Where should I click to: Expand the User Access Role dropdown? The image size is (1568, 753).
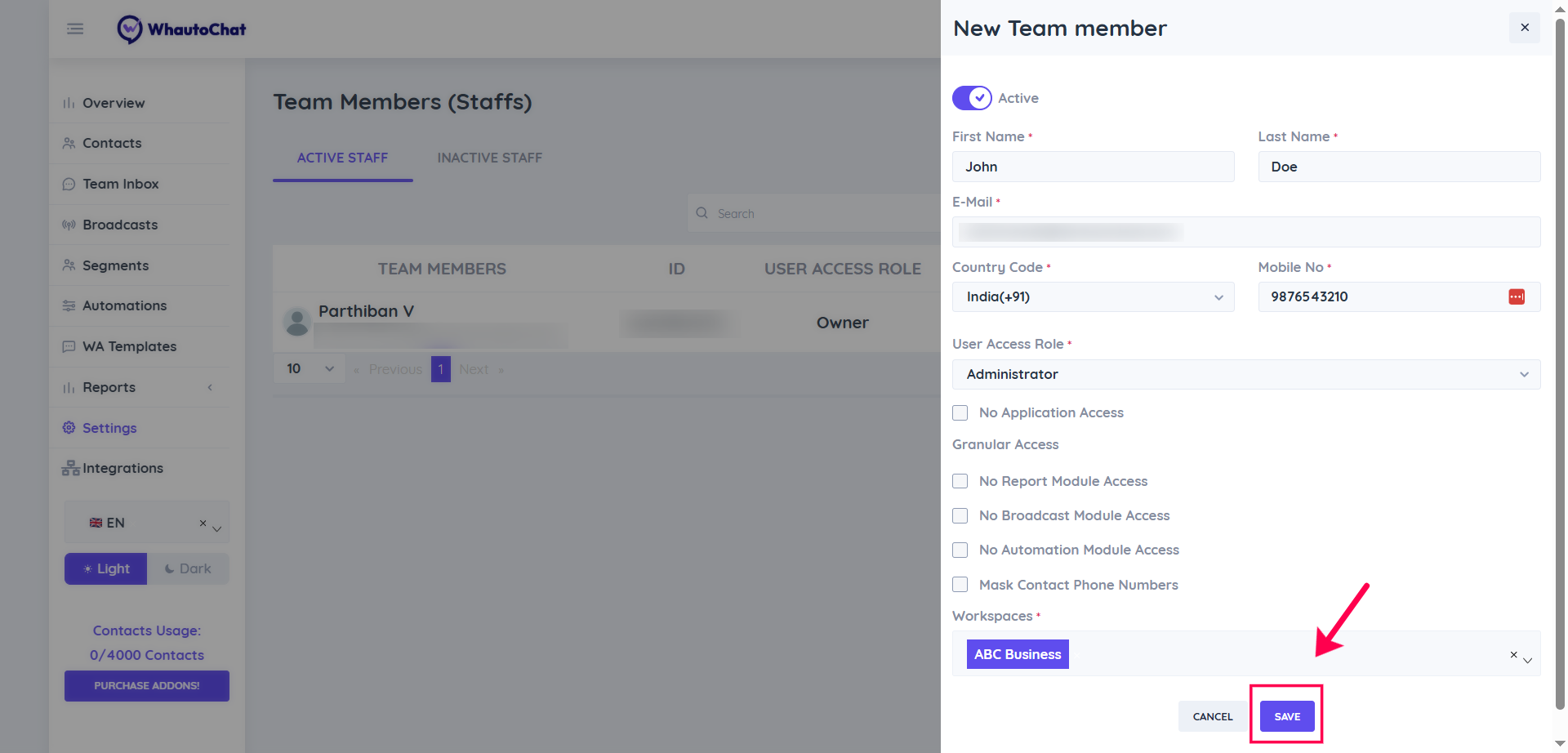[x=1245, y=375]
